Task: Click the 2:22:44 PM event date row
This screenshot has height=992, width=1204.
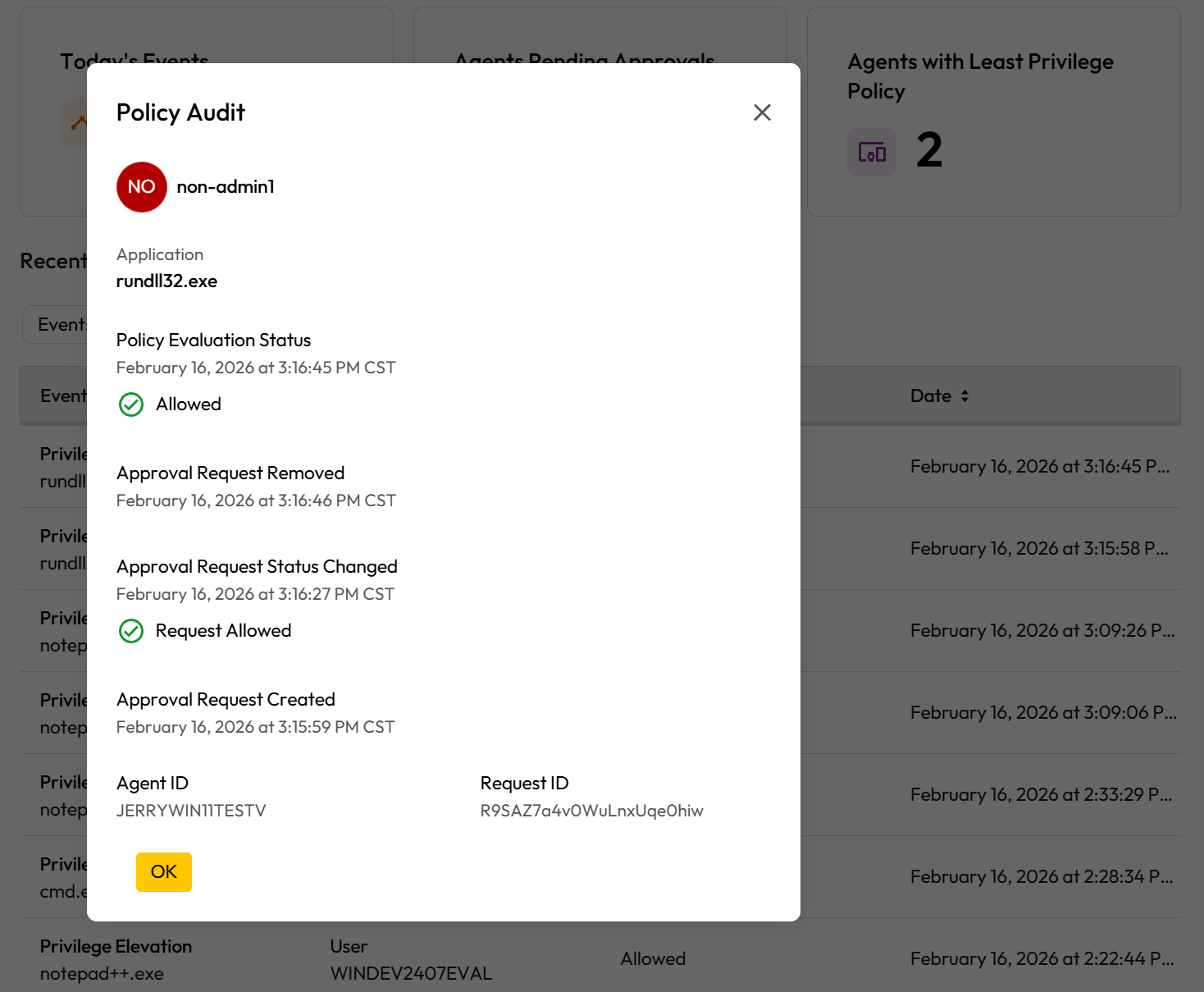Action: click(x=1042, y=959)
